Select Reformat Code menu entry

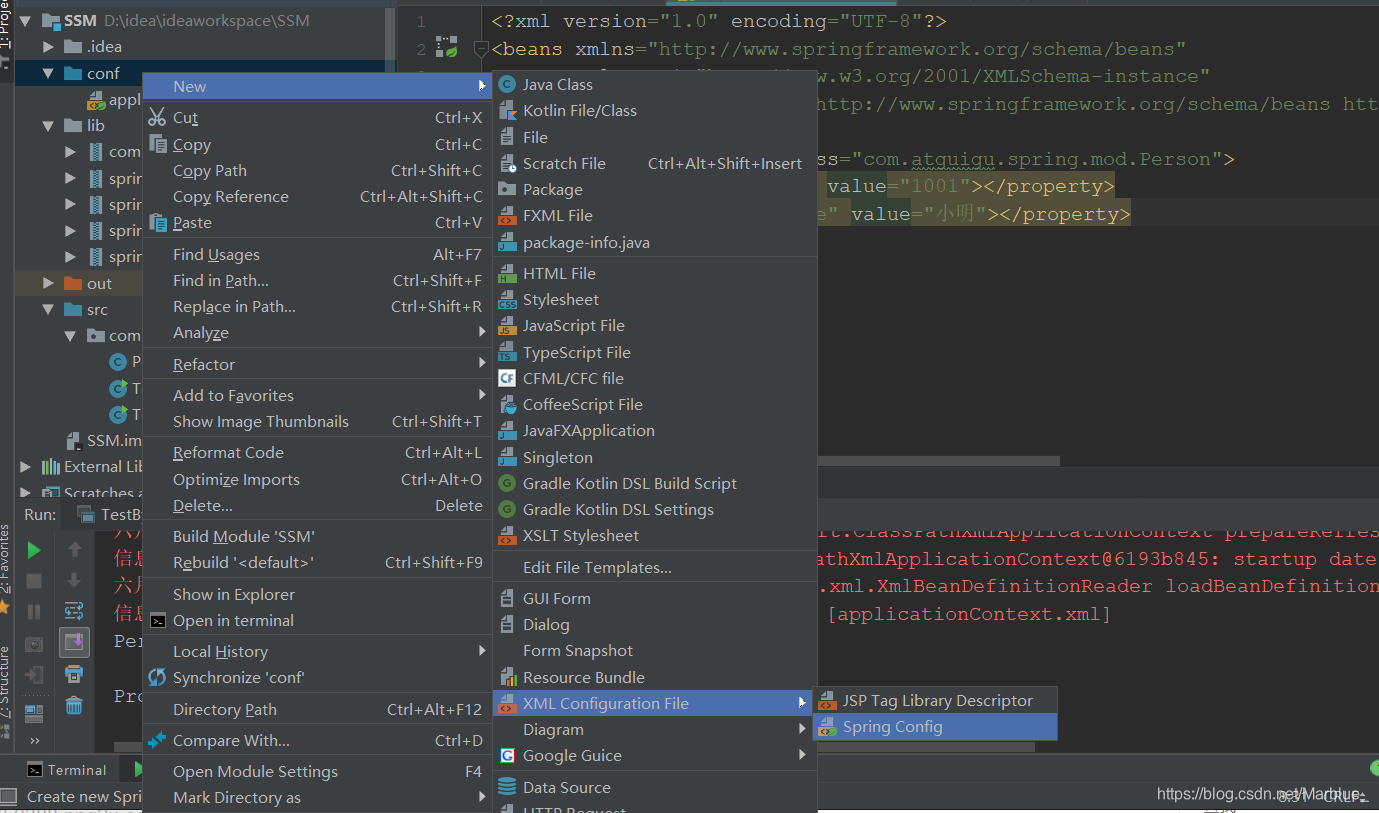click(x=318, y=453)
